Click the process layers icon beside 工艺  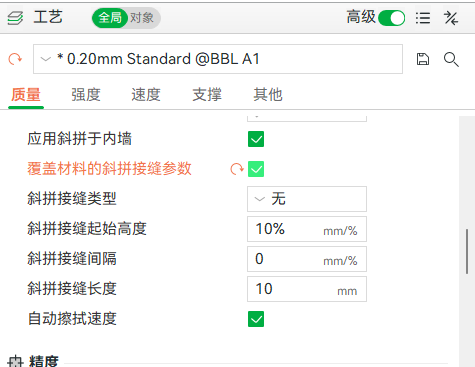(x=15, y=18)
